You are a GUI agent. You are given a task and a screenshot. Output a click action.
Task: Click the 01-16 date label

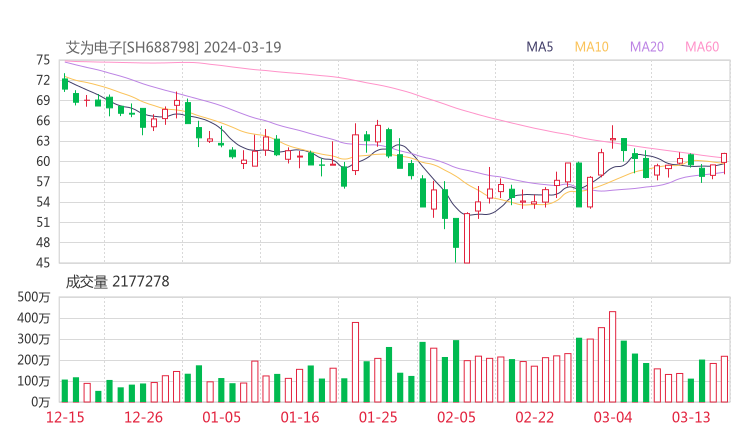coord(300,418)
